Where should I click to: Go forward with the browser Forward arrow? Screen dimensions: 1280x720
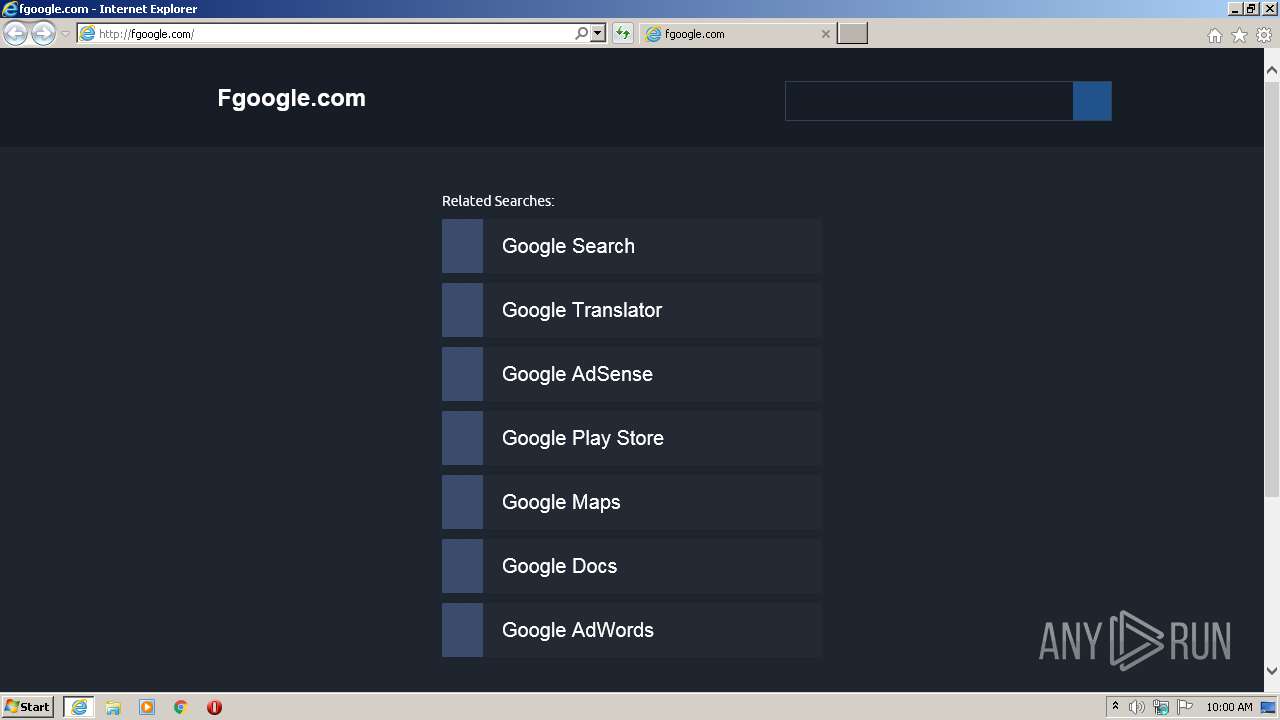(43, 33)
